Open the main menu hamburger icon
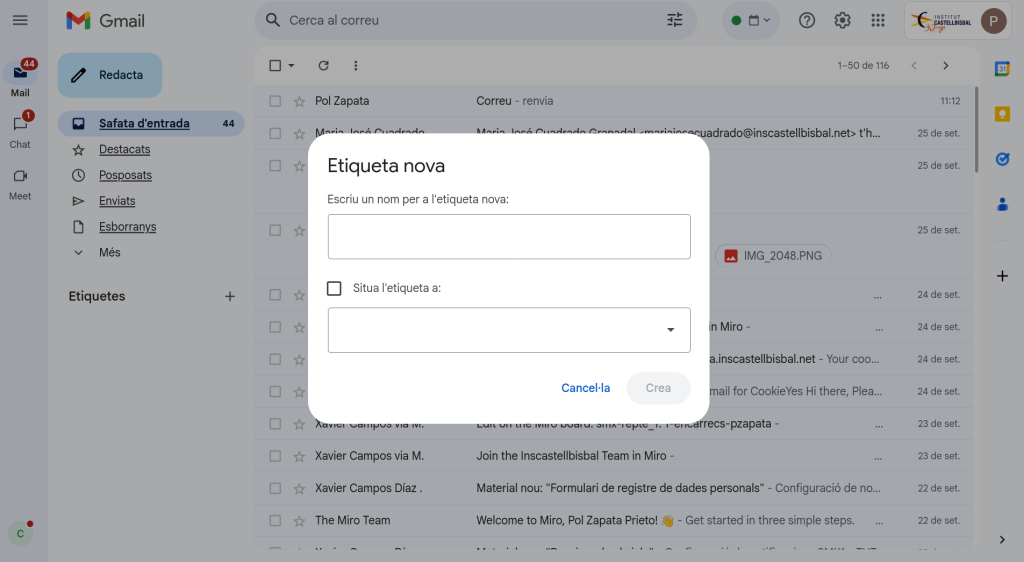Screen dimensions: 1024x562 click(x=20, y=20)
